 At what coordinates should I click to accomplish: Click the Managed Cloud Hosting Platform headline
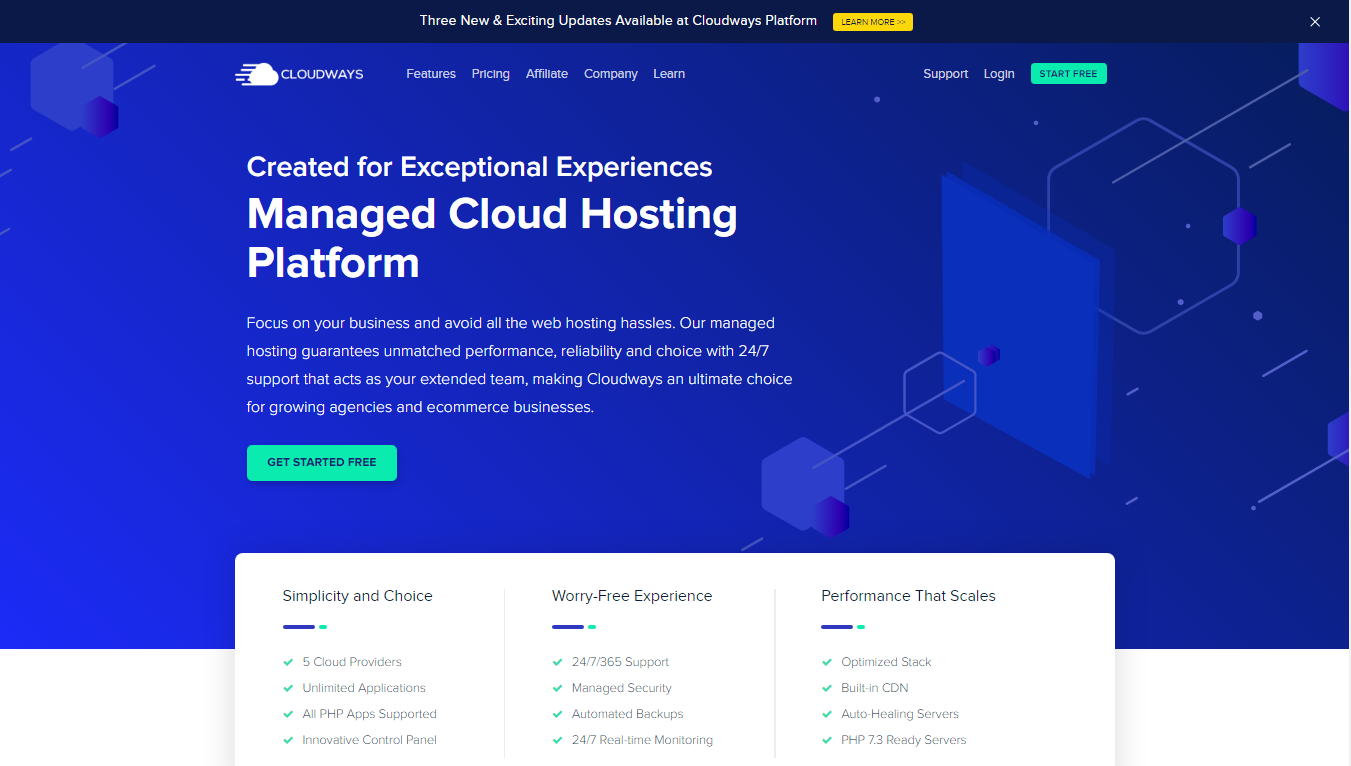coord(492,238)
